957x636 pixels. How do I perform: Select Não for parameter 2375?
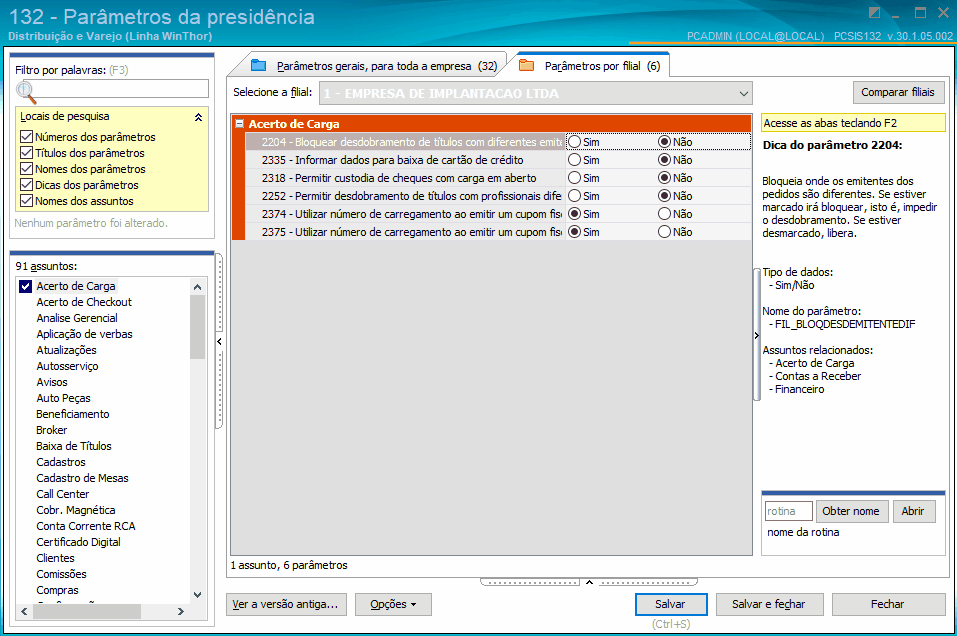[x=665, y=232]
